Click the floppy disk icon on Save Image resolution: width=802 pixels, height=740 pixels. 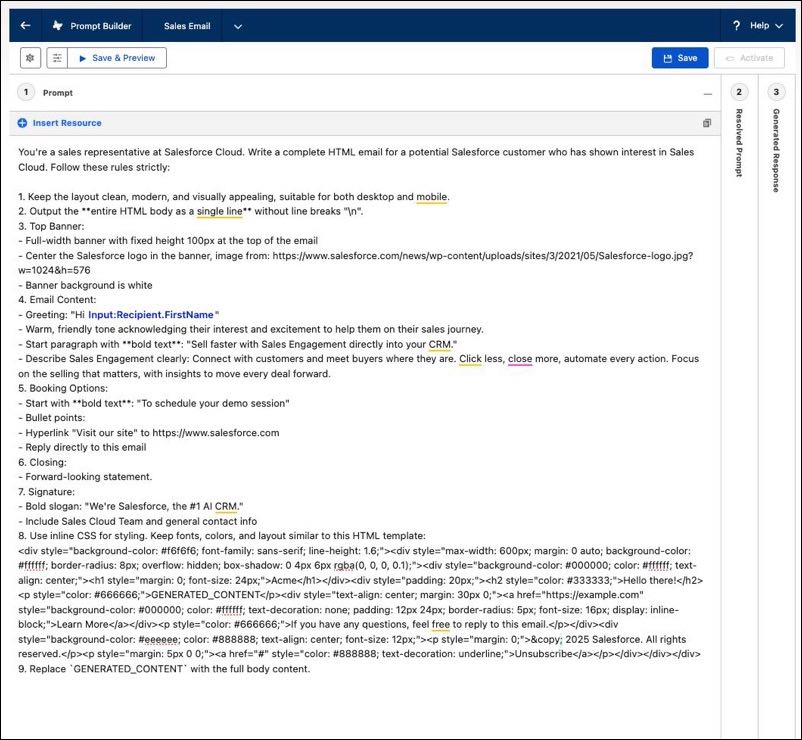click(x=667, y=58)
